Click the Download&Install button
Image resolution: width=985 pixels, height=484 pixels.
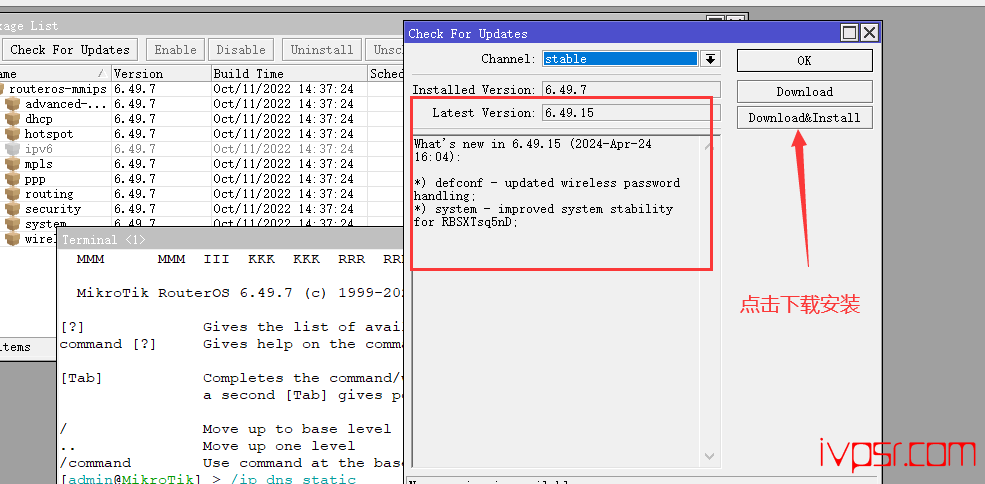point(804,118)
